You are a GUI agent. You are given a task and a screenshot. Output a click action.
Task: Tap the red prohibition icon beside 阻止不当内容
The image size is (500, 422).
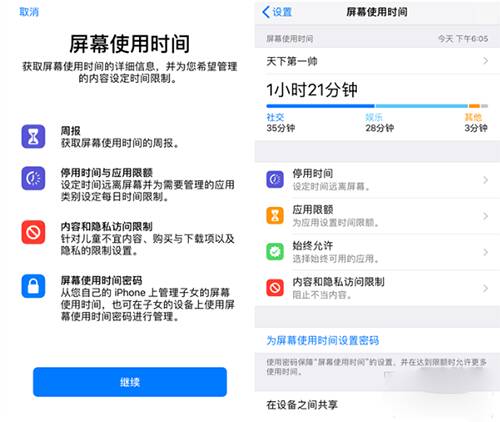(x=275, y=288)
